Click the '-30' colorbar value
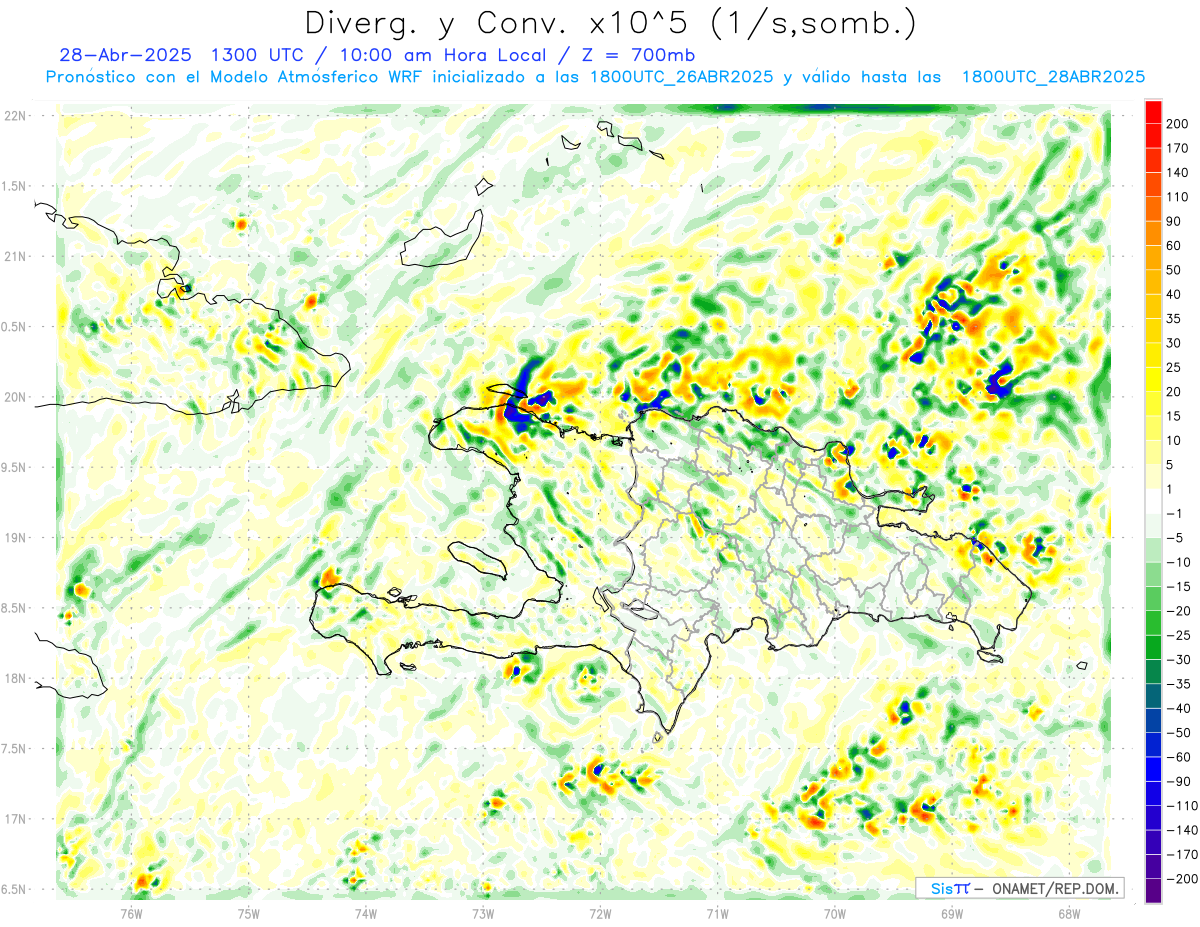This screenshot has height=927, width=1200. [x=1177, y=659]
